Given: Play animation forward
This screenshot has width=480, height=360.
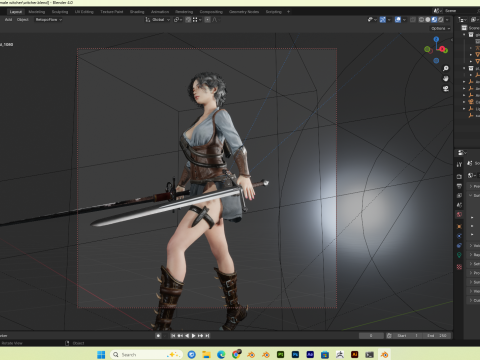Looking at the screenshot, I should point(193,336).
